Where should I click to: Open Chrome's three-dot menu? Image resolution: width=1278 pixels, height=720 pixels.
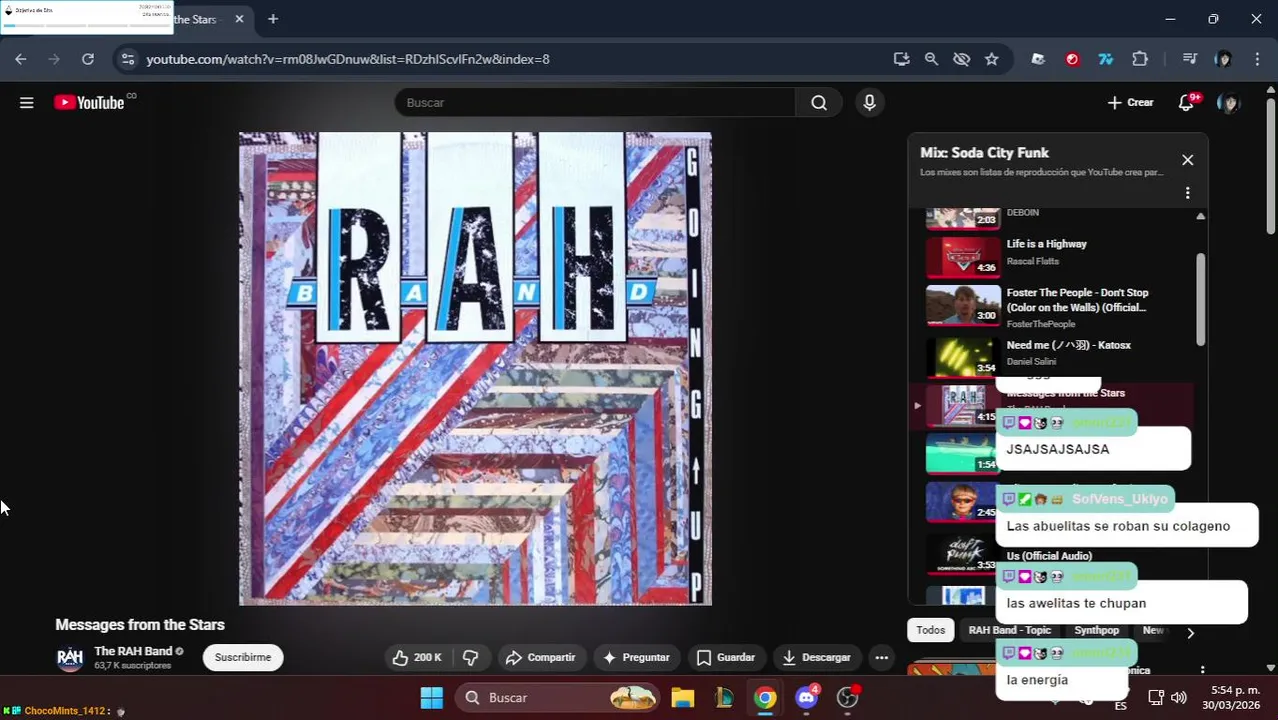(x=1257, y=59)
